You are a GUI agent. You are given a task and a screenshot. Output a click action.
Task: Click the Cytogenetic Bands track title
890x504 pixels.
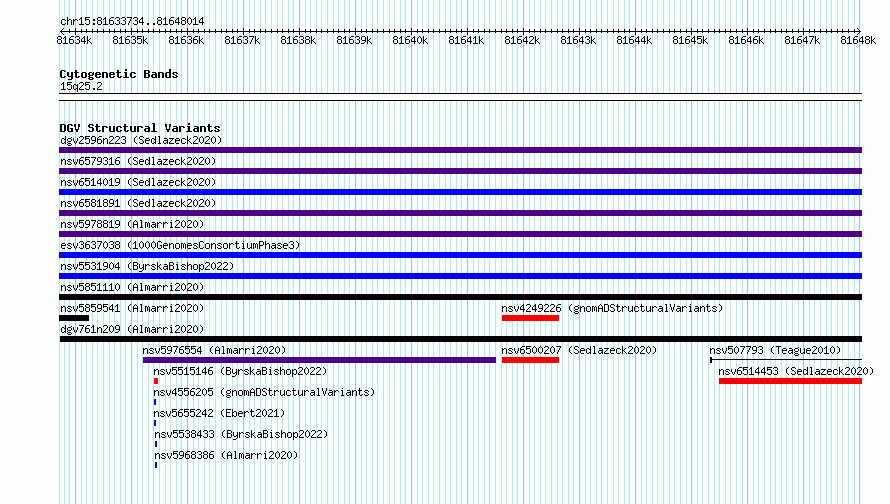click(x=119, y=74)
